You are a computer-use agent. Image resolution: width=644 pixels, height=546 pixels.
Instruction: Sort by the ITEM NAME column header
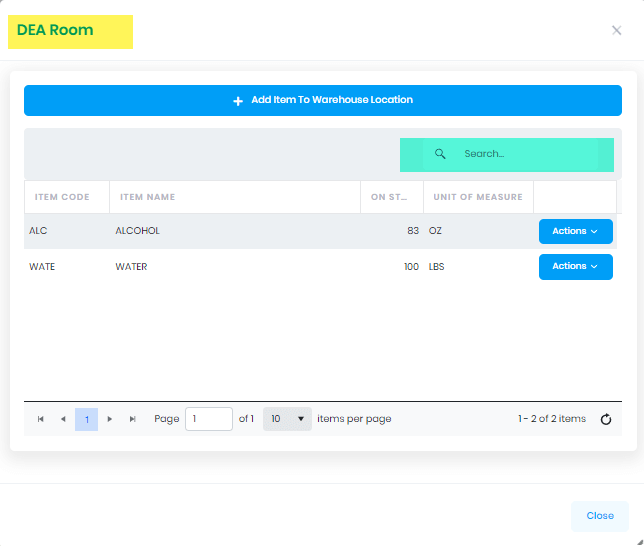[x=235, y=197]
